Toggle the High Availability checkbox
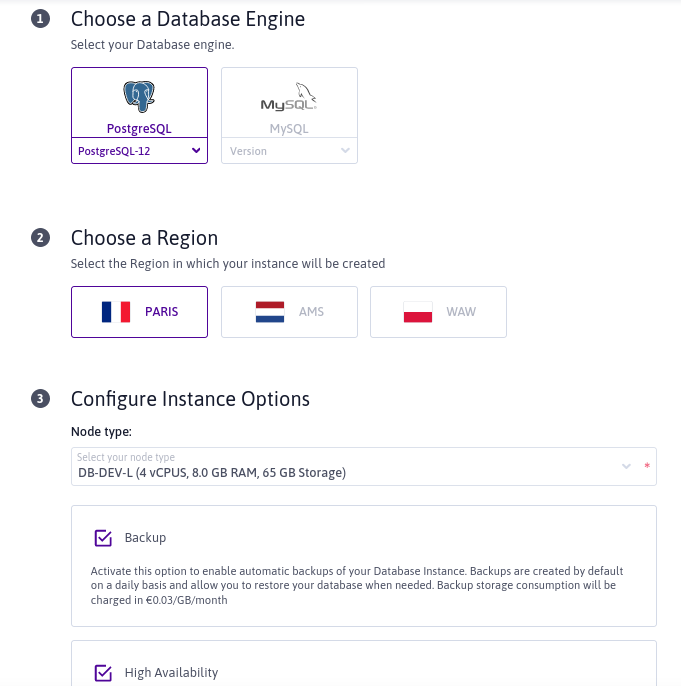Viewport: 681px width, 686px height. coord(103,673)
